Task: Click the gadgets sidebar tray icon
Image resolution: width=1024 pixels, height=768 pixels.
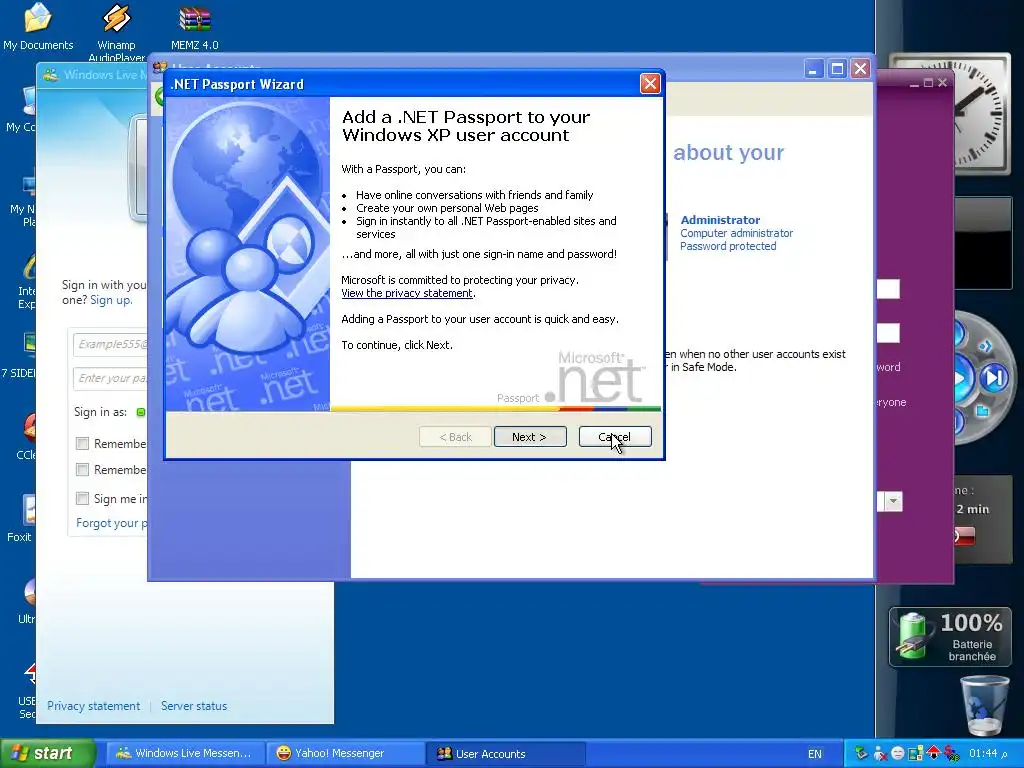Action: pos(916,754)
